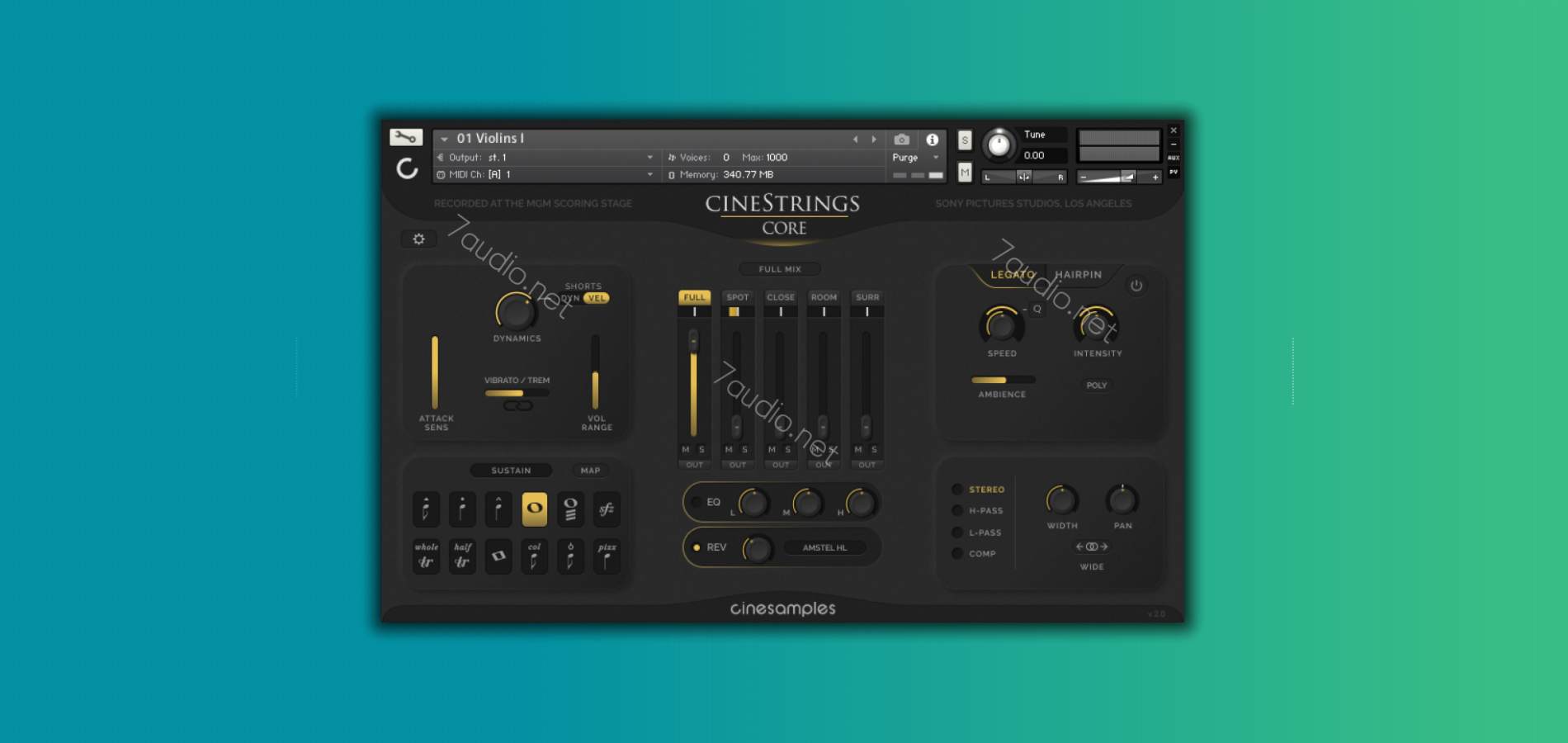This screenshot has height=743, width=1568.
Task: Select the tremolo whole-note articulation
Action: coord(570,509)
